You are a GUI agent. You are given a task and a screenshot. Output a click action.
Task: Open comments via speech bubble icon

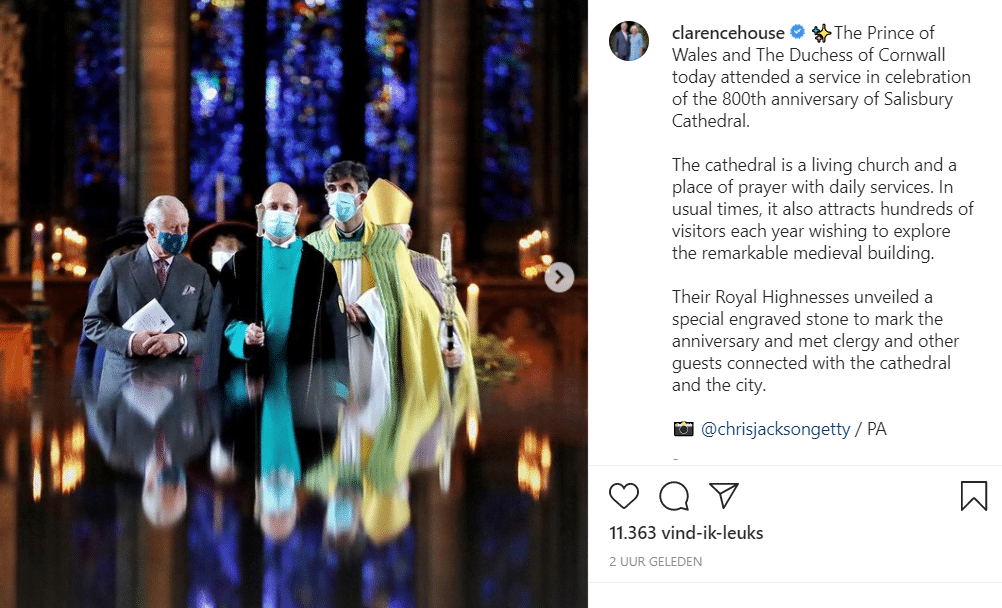(674, 496)
